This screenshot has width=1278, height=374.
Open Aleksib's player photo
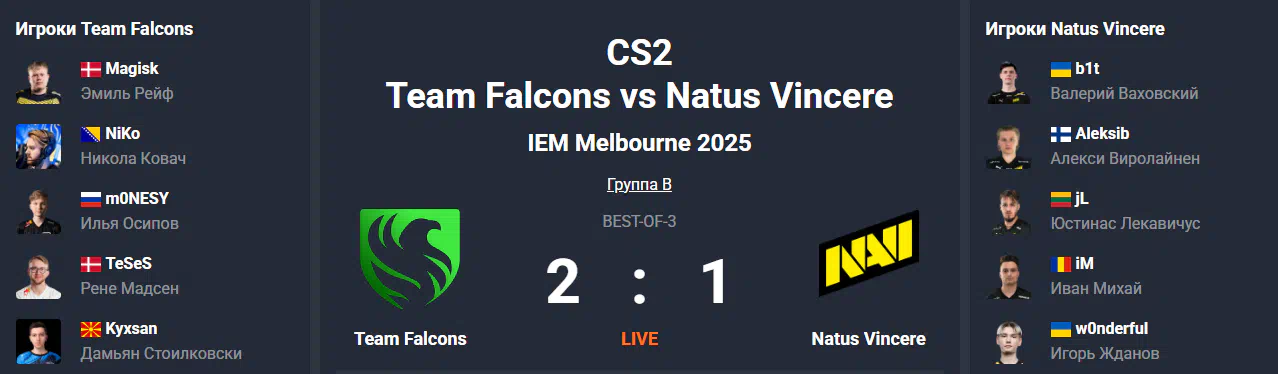[x=1009, y=147]
